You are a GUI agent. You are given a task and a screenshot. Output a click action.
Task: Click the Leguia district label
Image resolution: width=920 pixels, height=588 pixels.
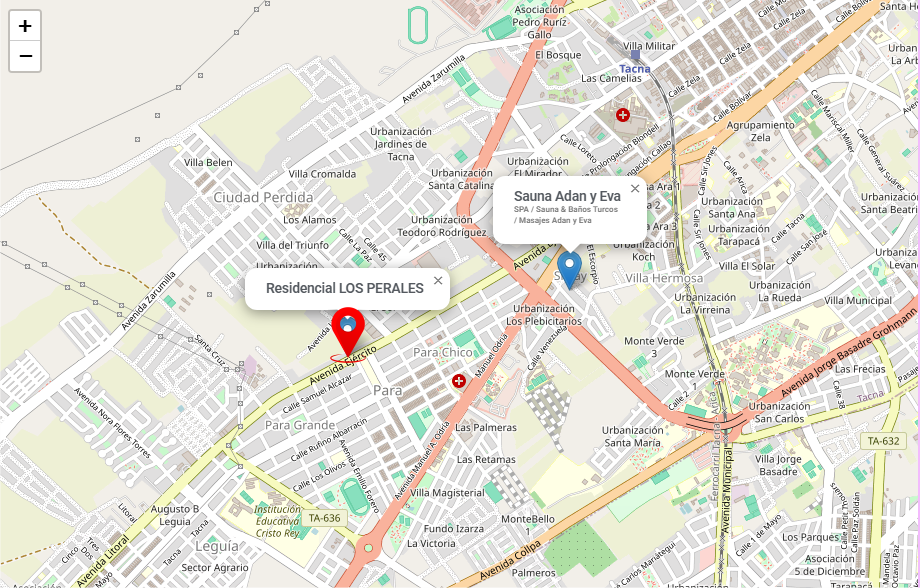point(217,546)
